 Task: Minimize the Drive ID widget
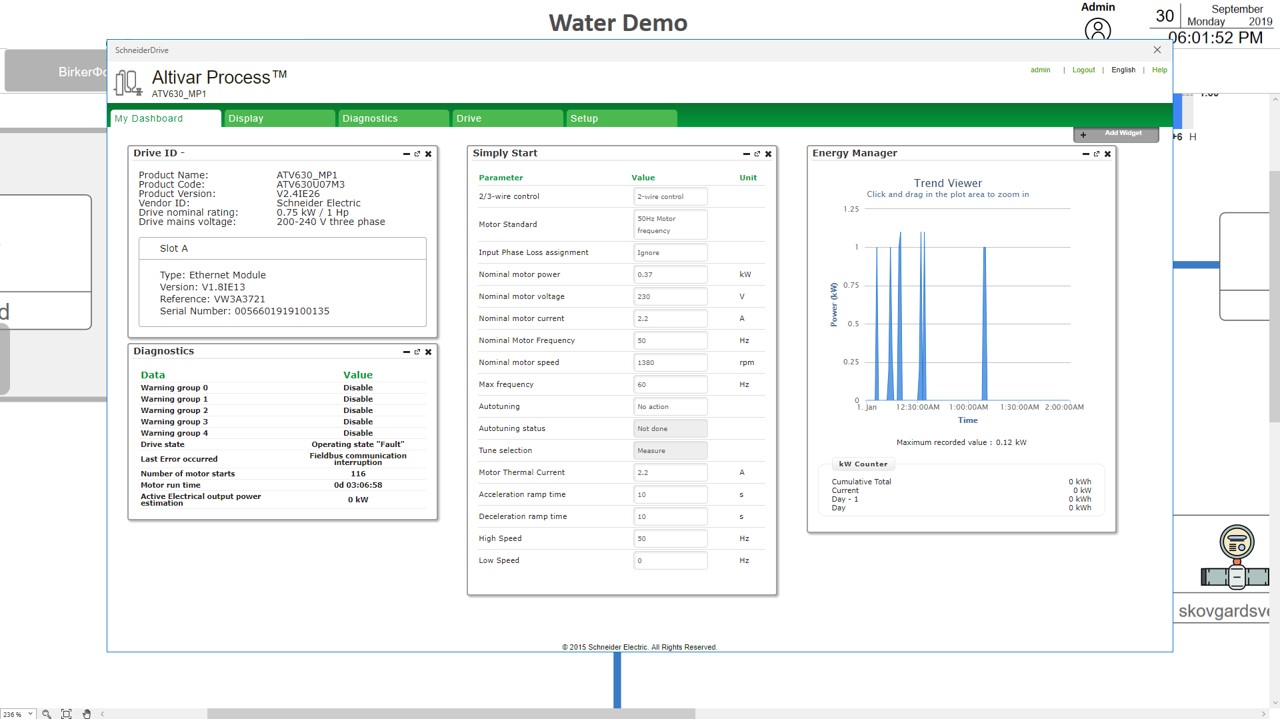[406, 154]
